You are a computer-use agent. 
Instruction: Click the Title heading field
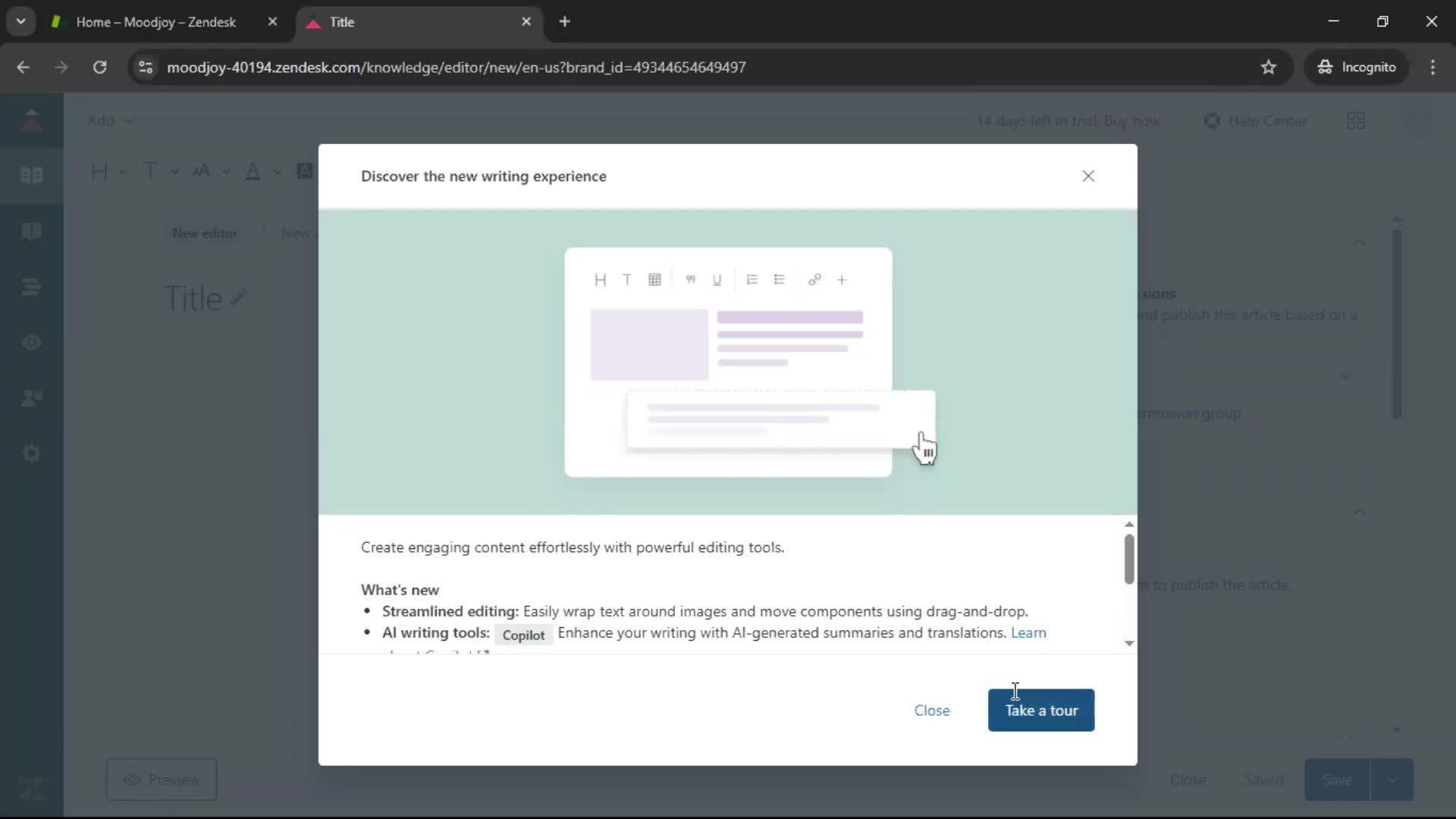(x=193, y=299)
